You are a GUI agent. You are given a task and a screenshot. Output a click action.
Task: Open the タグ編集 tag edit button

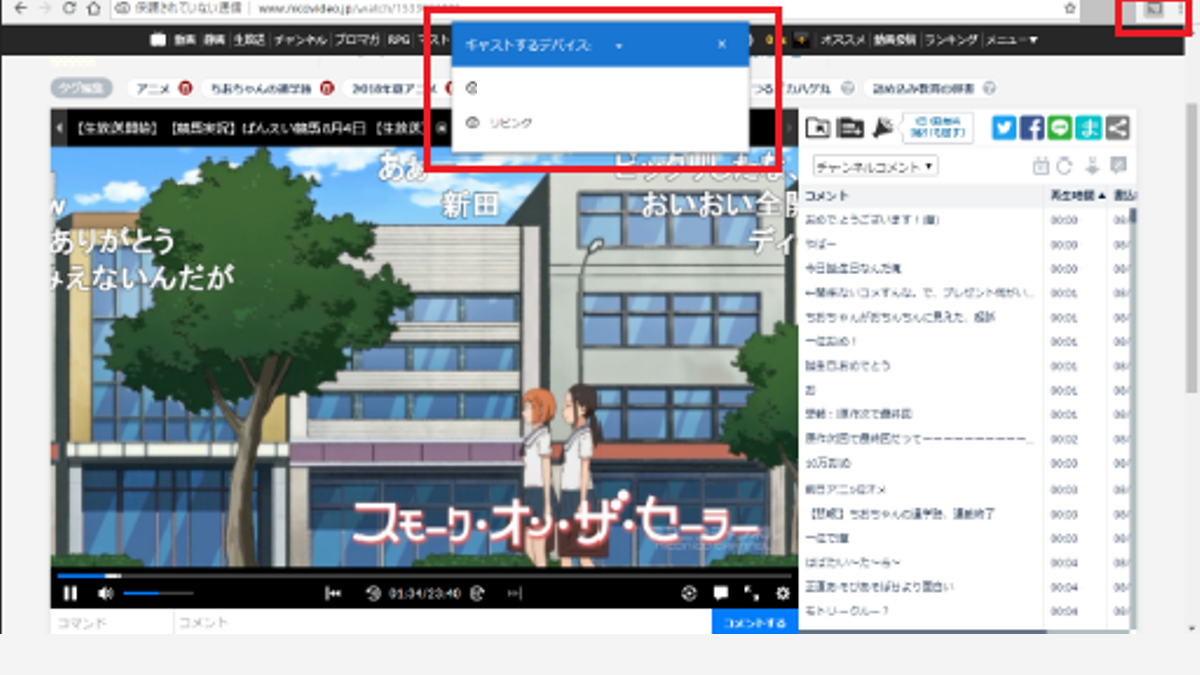point(81,89)
